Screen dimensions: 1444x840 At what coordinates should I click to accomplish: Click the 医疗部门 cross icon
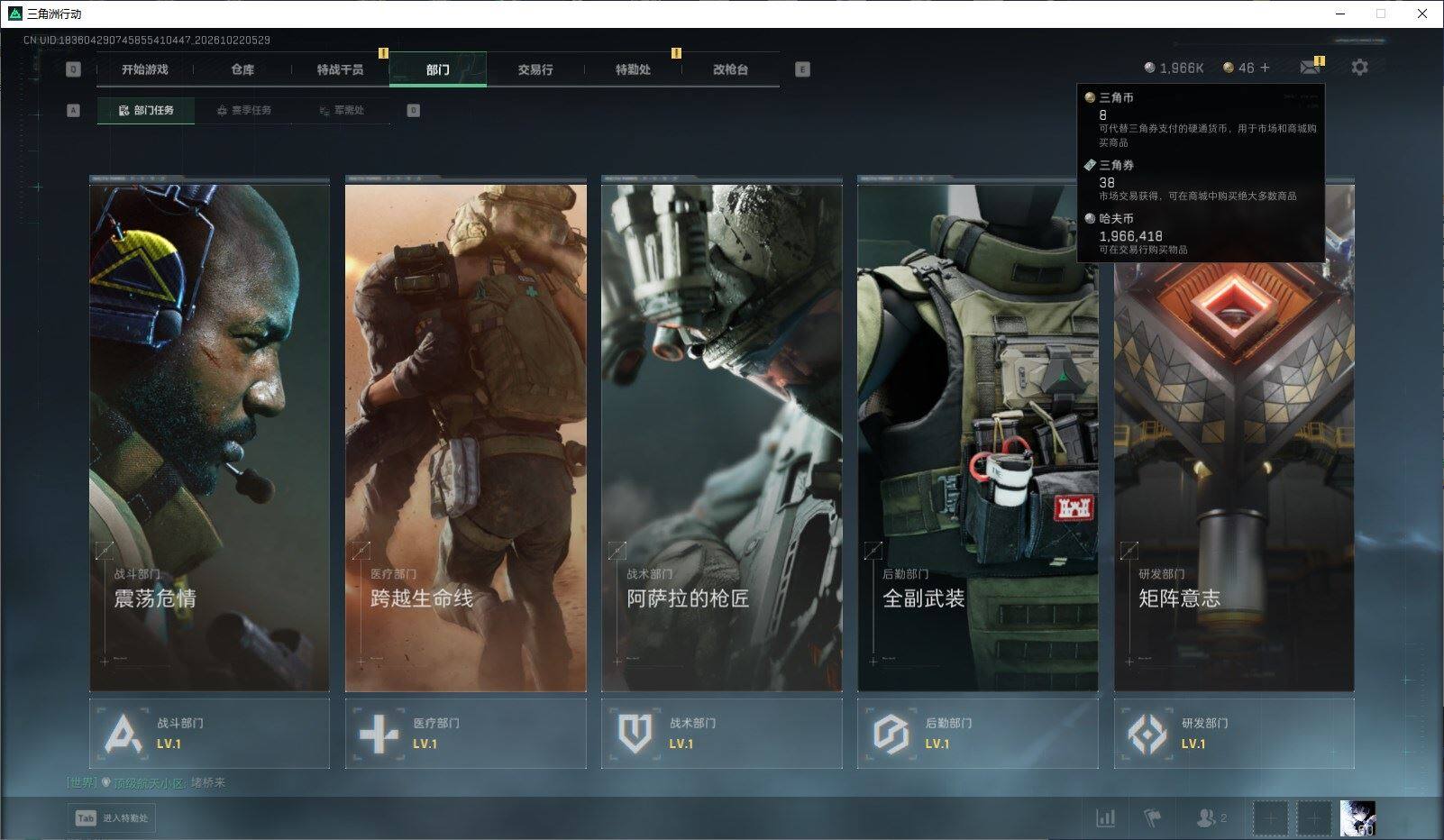click(379, 734)
